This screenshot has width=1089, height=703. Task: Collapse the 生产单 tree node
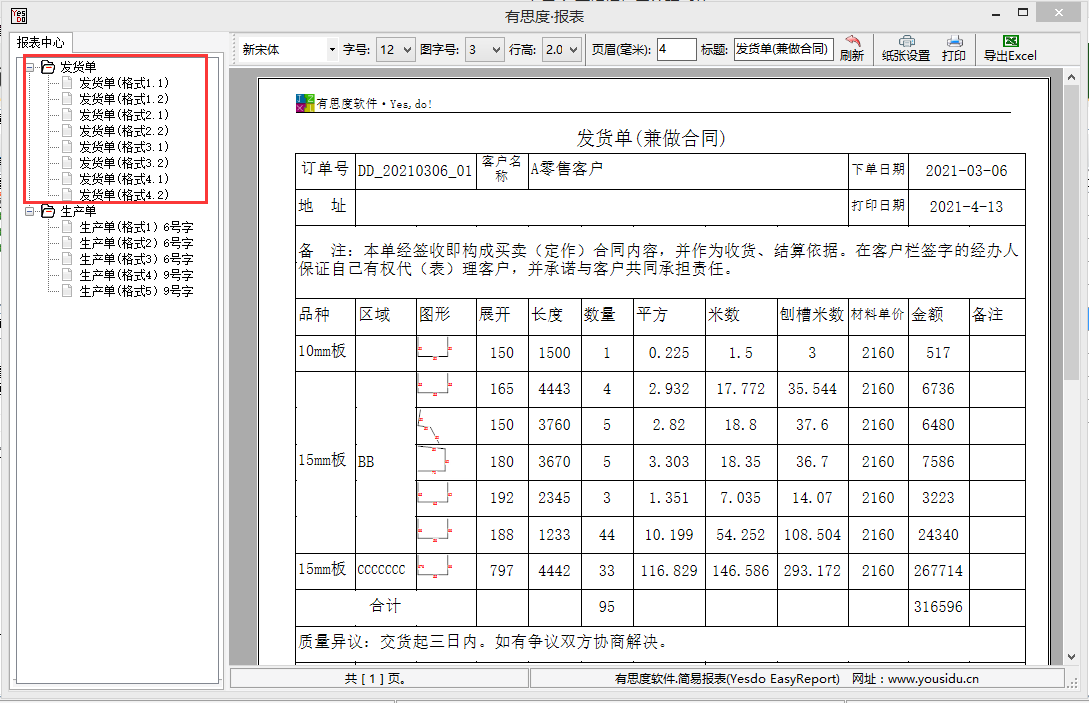pyautogui.click(x=30, y=211)
